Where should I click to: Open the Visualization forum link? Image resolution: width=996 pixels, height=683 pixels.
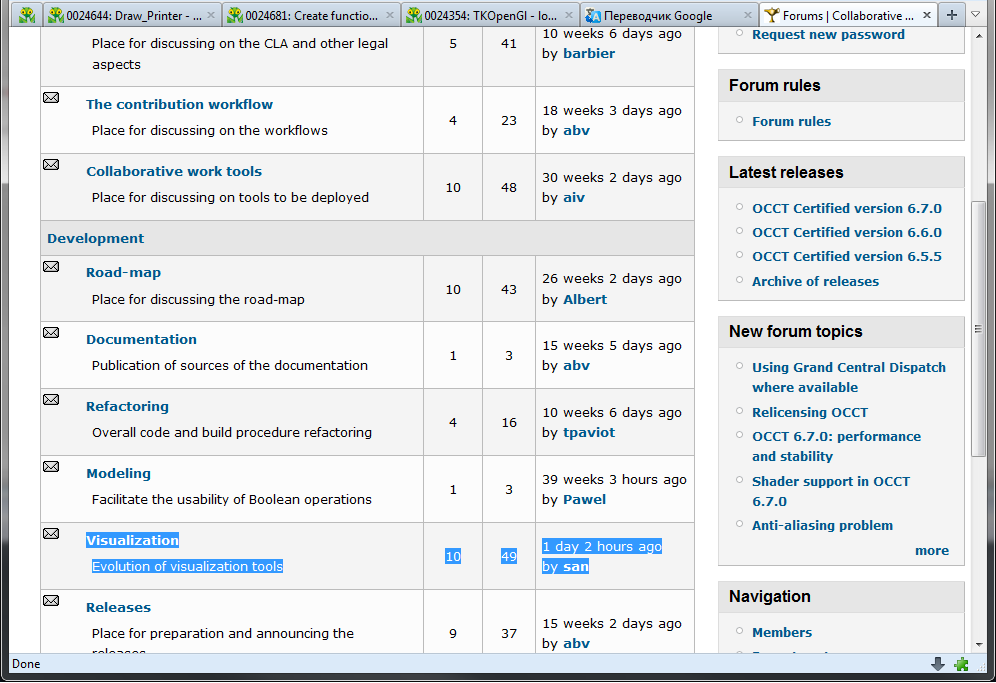point(132,540)
